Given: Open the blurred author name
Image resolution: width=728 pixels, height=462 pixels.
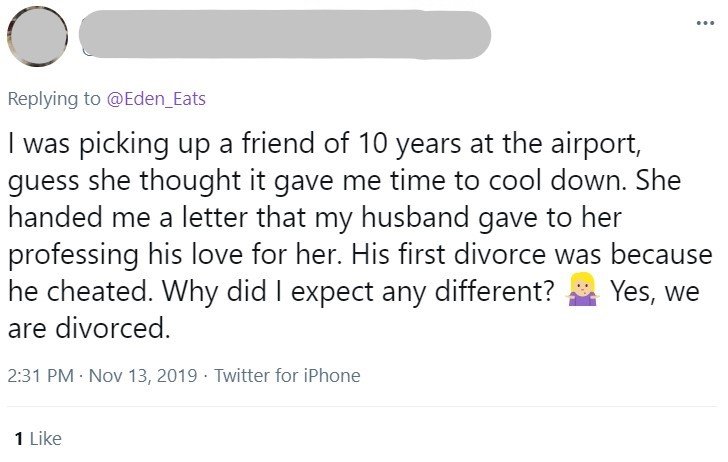Looking at the screenshot, I should click(x=285, y=35).
